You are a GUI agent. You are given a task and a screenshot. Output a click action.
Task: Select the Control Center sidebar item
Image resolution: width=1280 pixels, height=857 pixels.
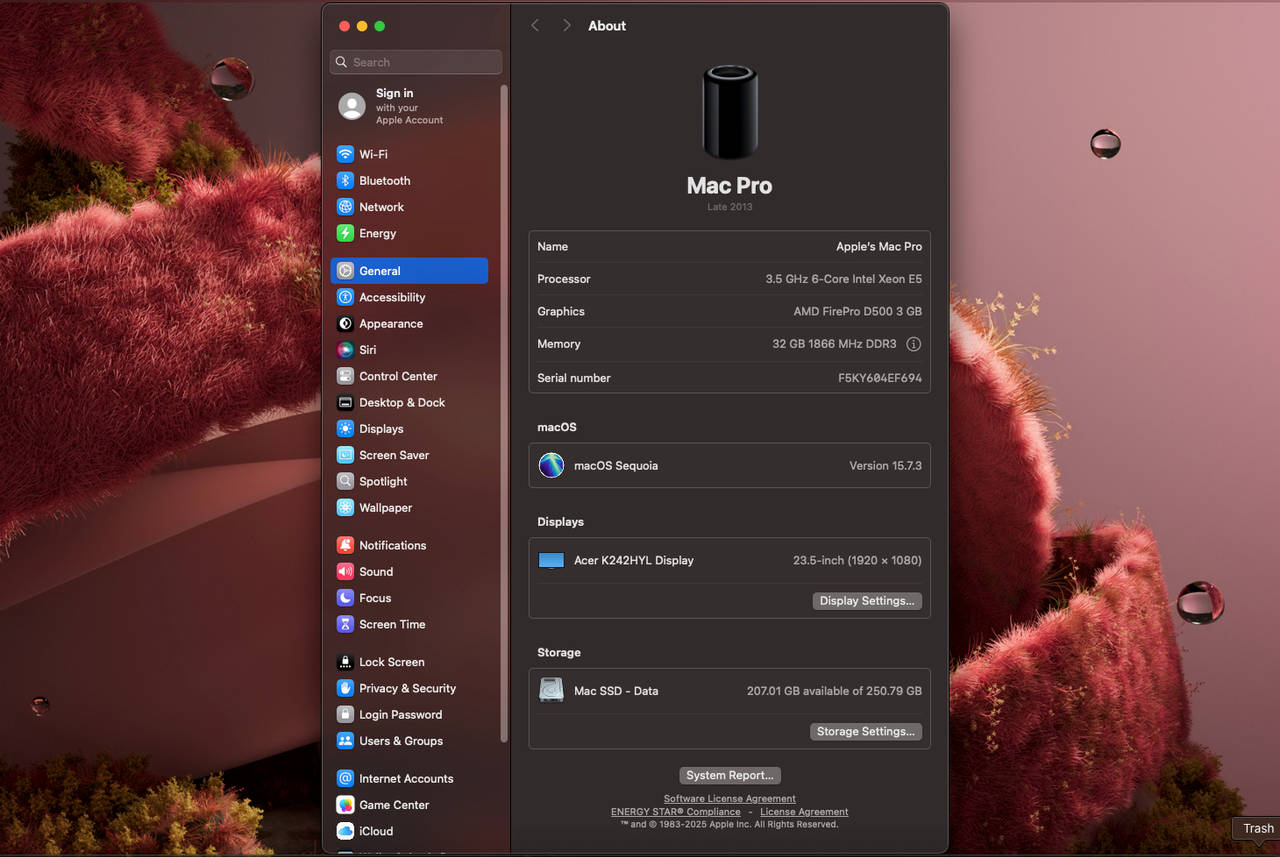398,376
